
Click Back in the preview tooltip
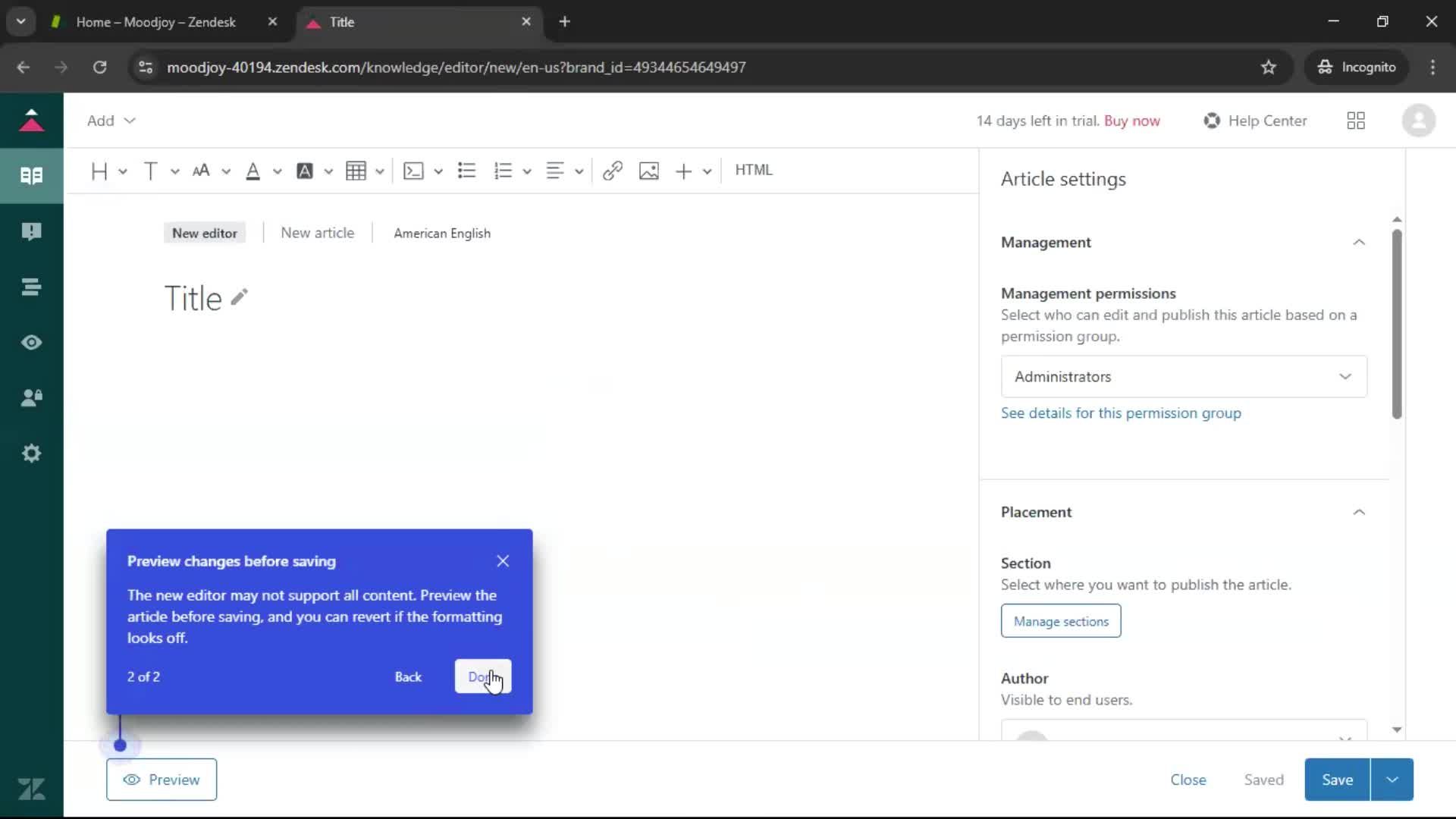(x=408, y=676)
